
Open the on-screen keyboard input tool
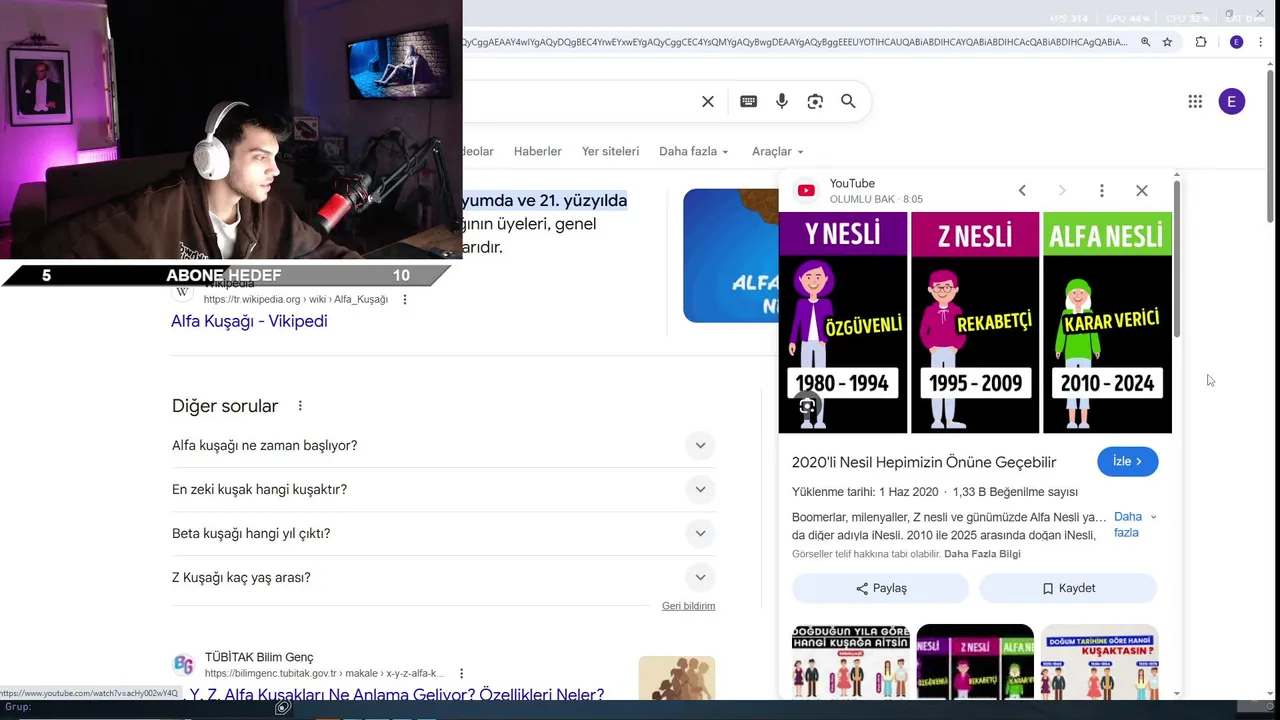(x=748, y=101)
